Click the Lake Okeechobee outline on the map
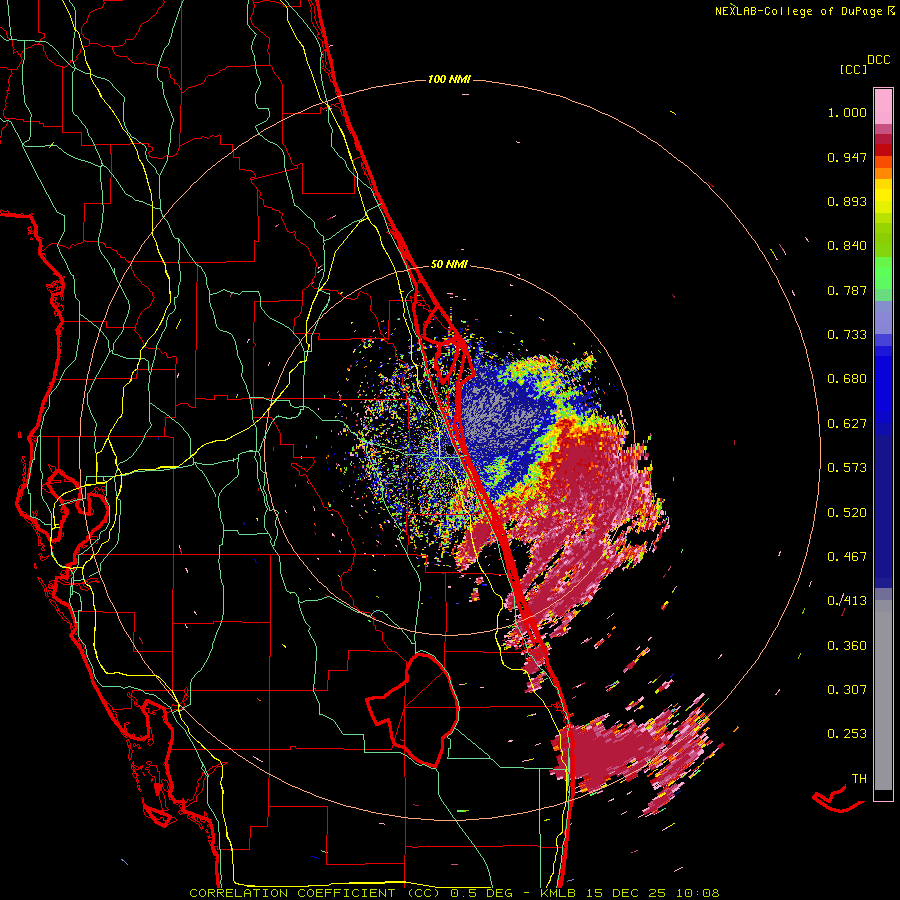900x900 pixels. click(x=413, y=709)
